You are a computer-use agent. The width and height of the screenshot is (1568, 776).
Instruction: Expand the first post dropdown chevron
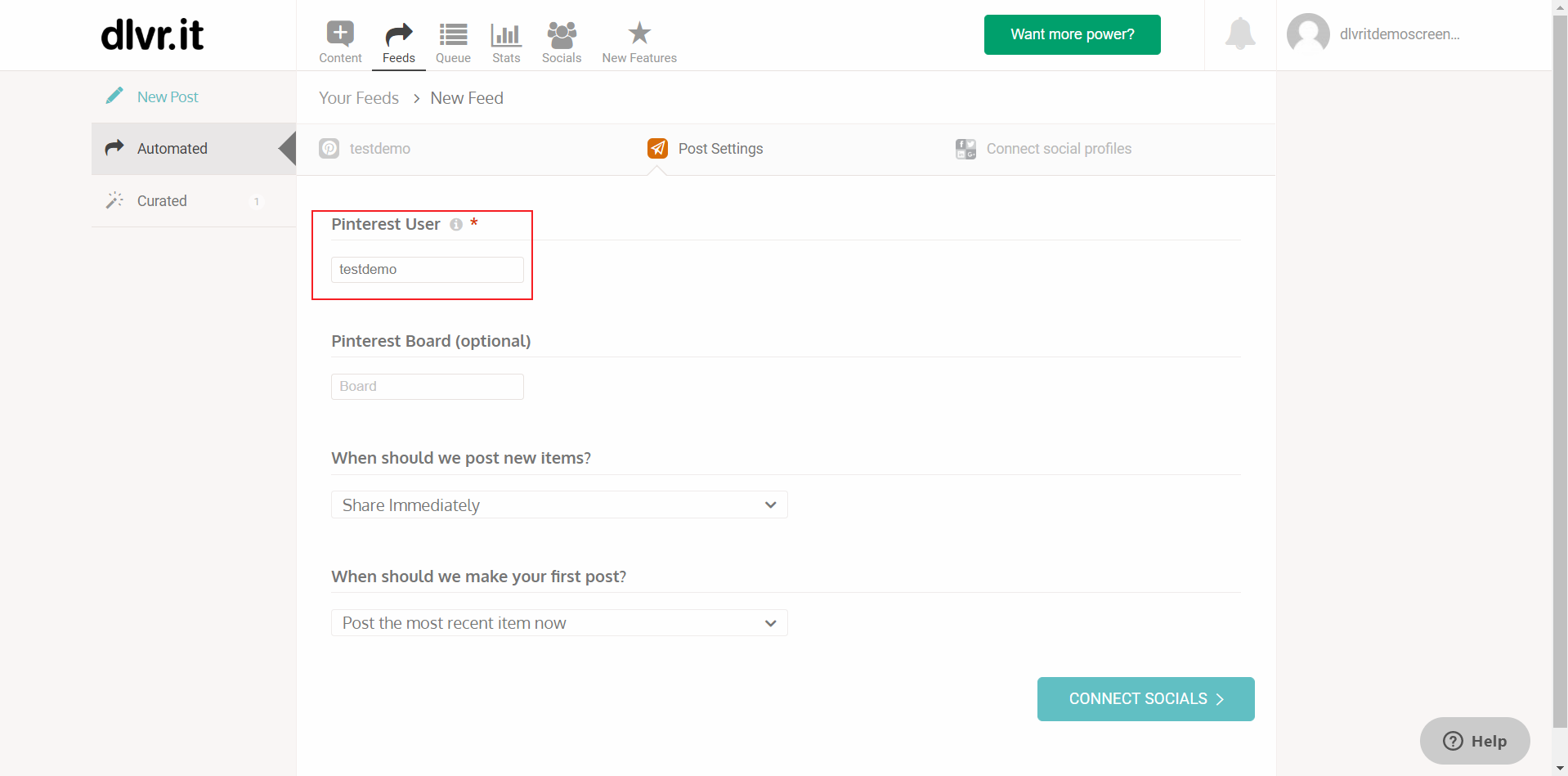(770, 623)
